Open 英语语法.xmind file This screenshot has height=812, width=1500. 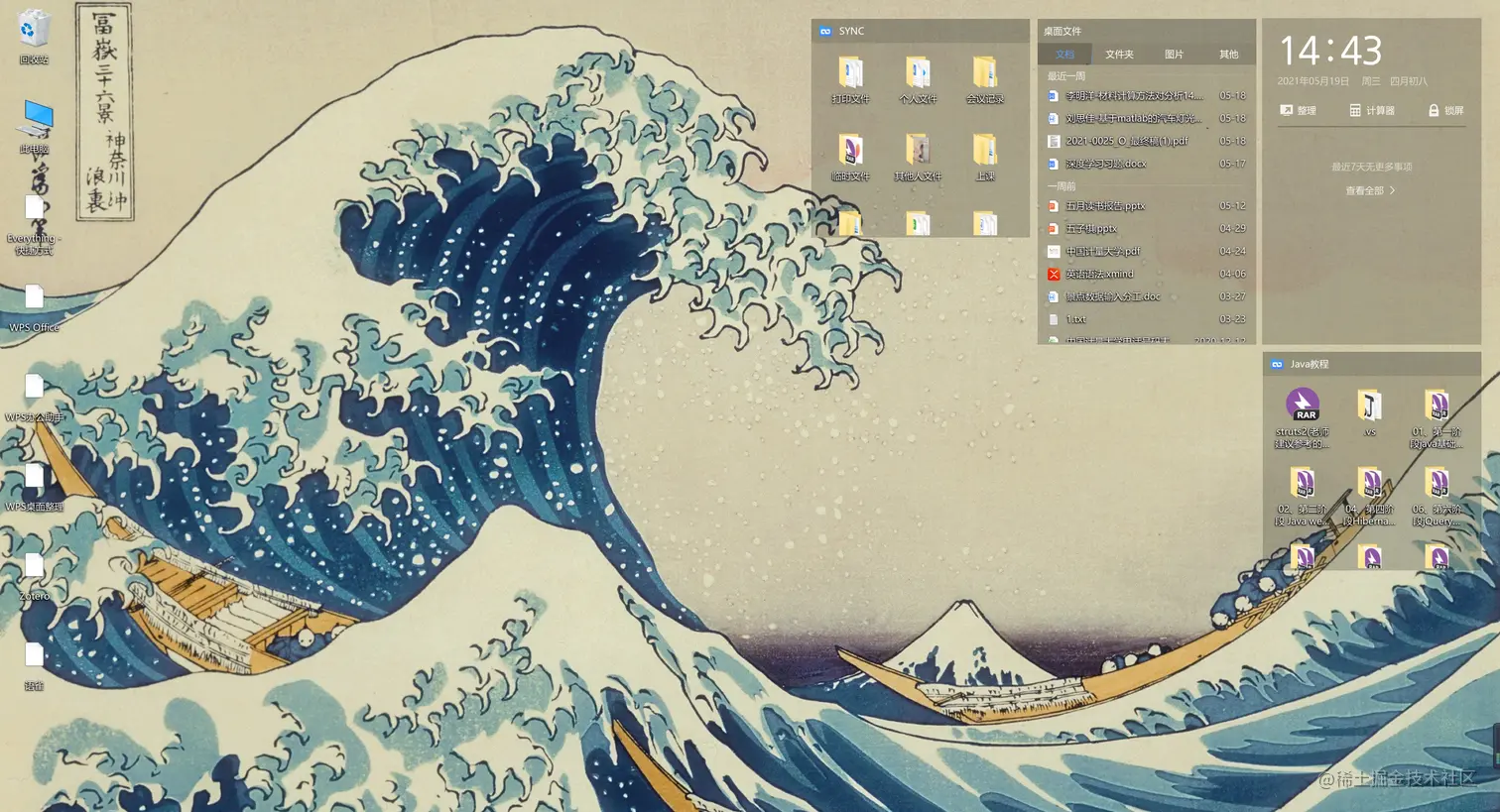click(x=1147, y=274)
